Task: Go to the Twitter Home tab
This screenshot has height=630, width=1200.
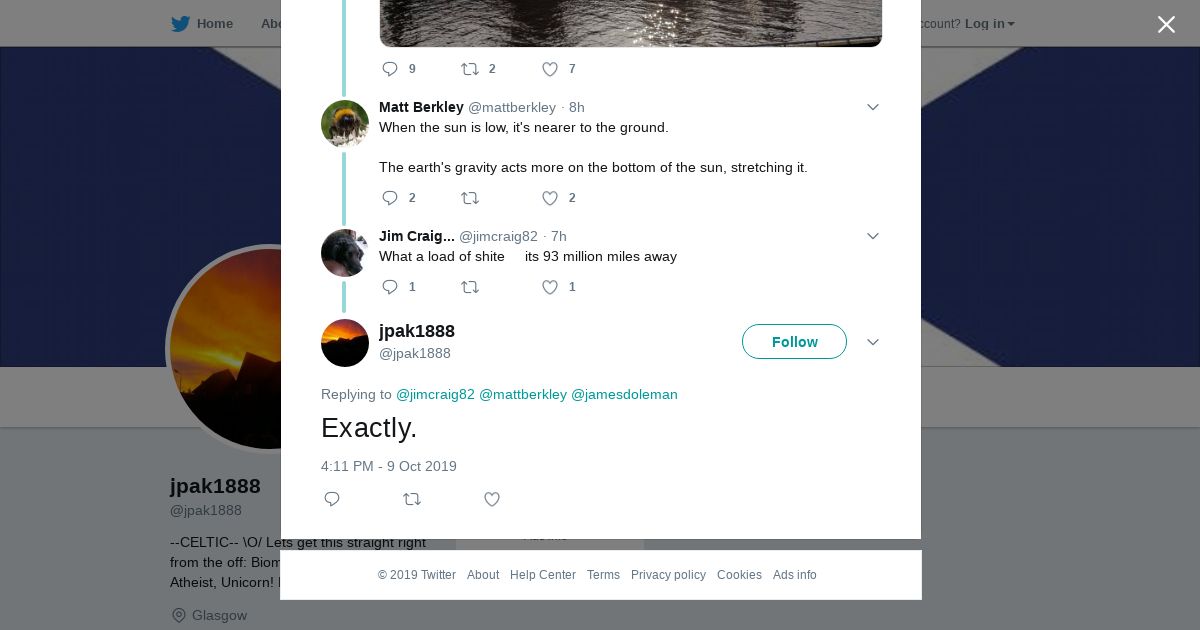Action: [202, 24]
